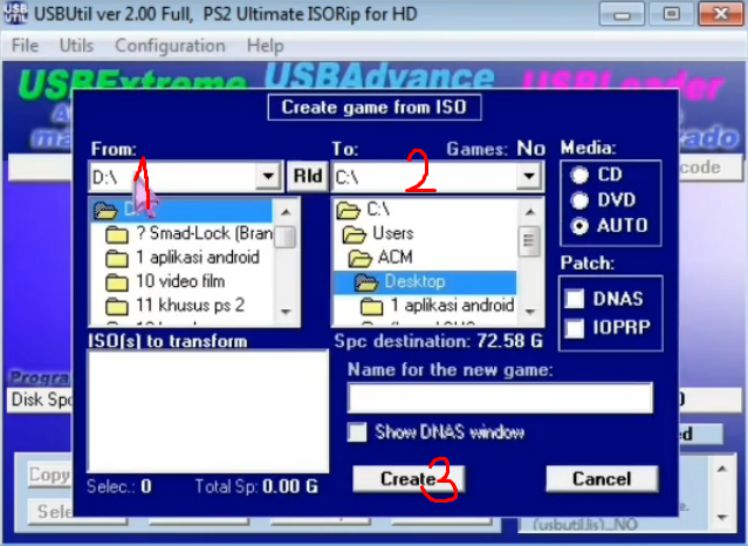Image resolution: width=748 pixels, height=546 pixels.
Task: Click folder icon of '10 video film'
Action: [x=117, y=282]
